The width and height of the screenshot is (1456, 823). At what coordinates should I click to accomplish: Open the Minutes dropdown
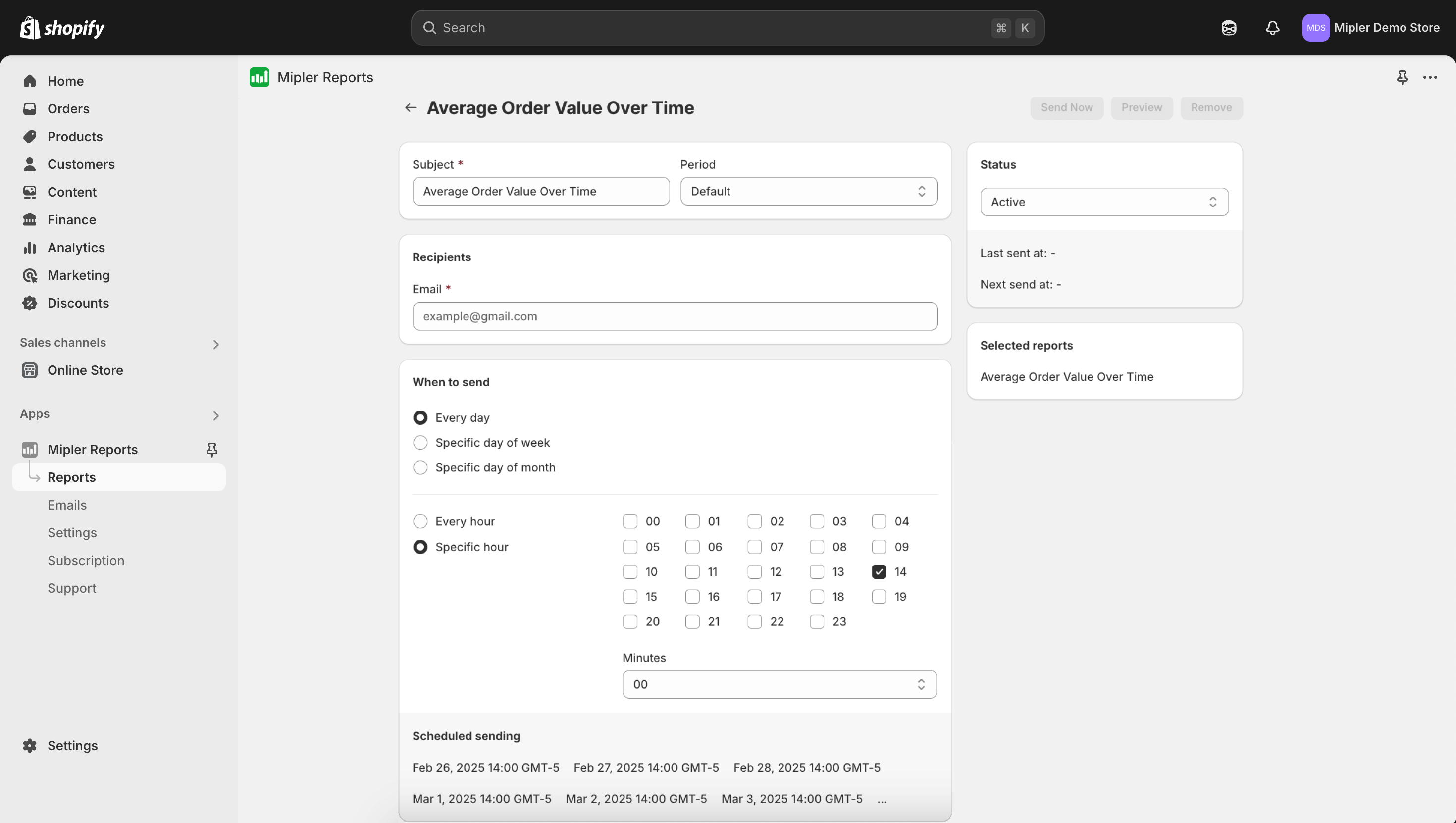click(x=779, y=684)
